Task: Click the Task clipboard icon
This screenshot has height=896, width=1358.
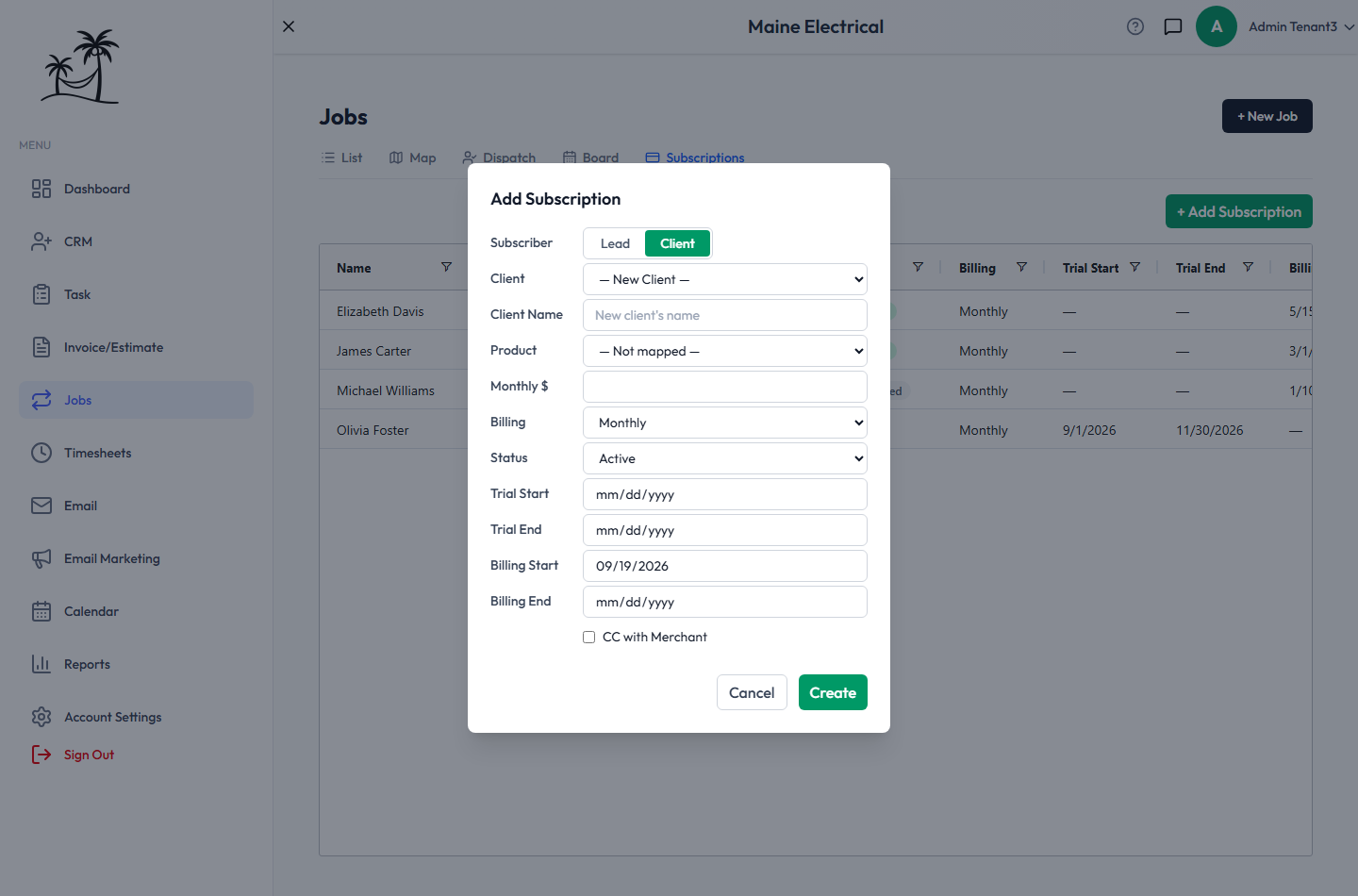Action: (x=41, y=294)
